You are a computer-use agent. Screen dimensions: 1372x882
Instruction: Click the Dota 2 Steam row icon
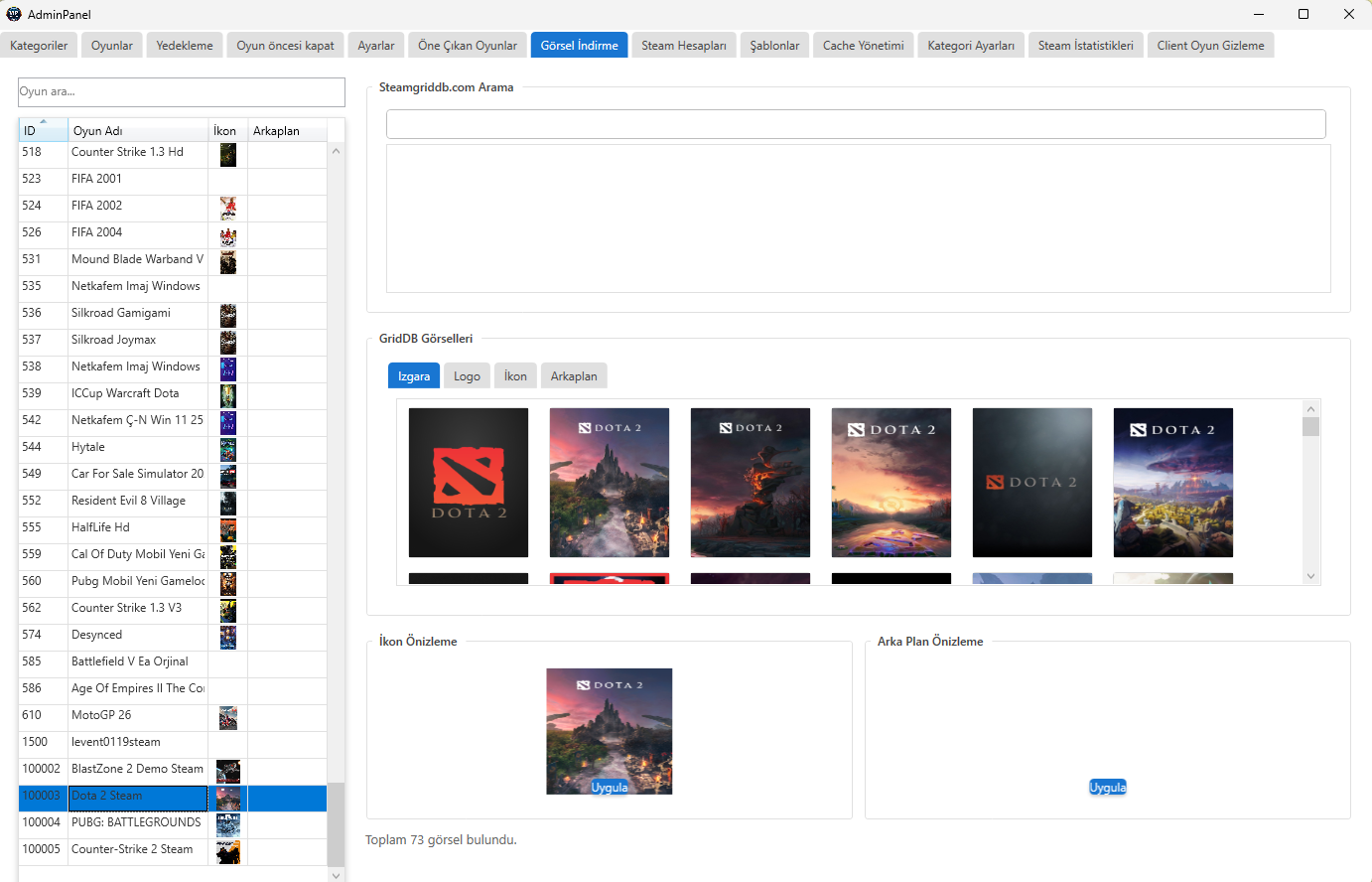click(228, 798)
